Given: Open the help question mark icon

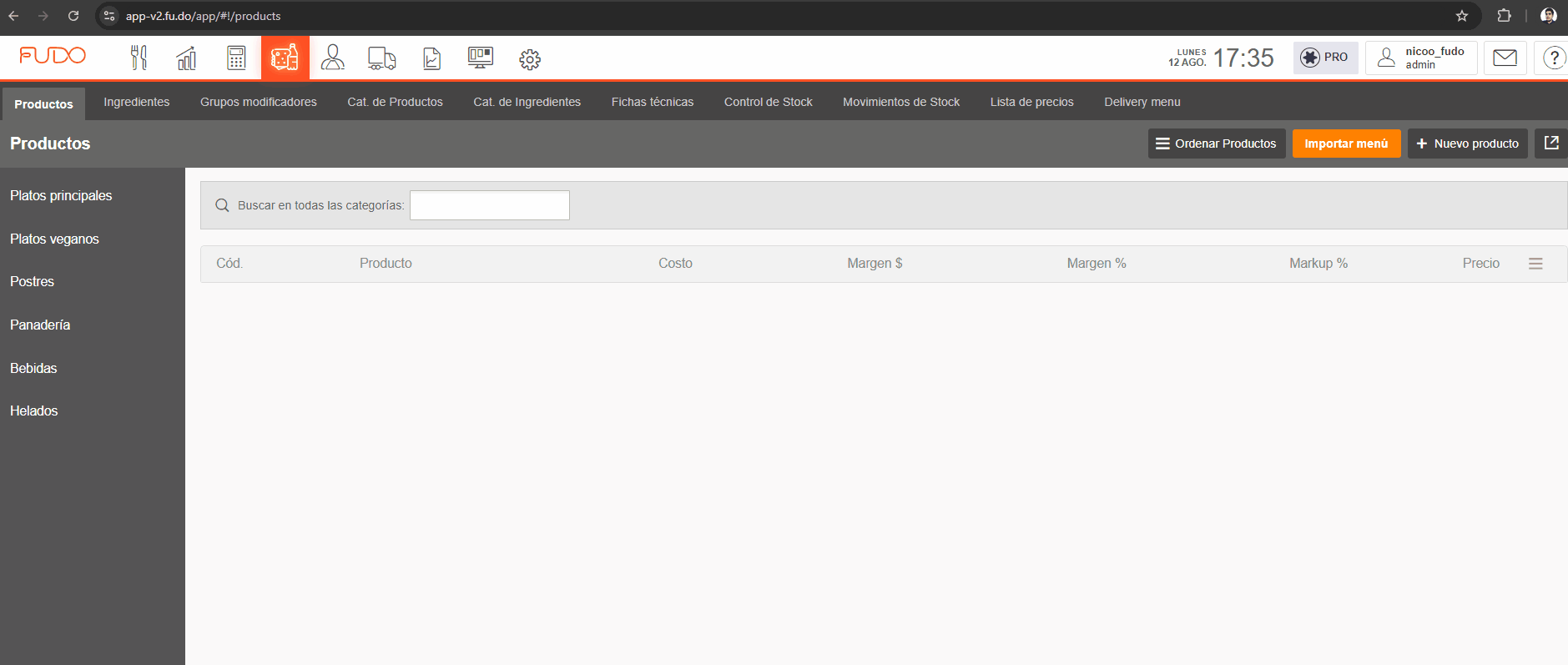Looking at the screenshot, I should click(1554, 58).
